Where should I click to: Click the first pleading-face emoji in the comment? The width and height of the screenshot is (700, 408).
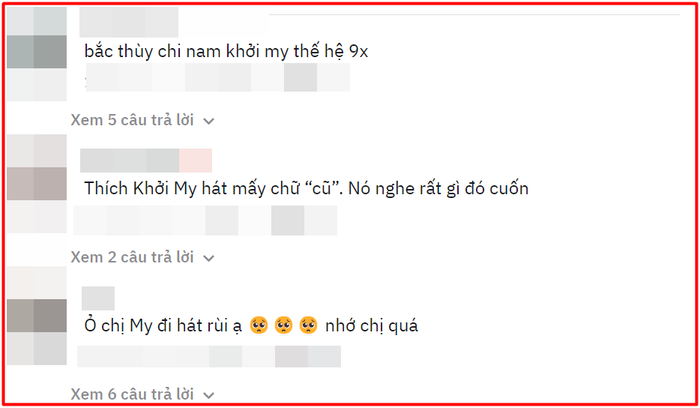click(259, 325)
